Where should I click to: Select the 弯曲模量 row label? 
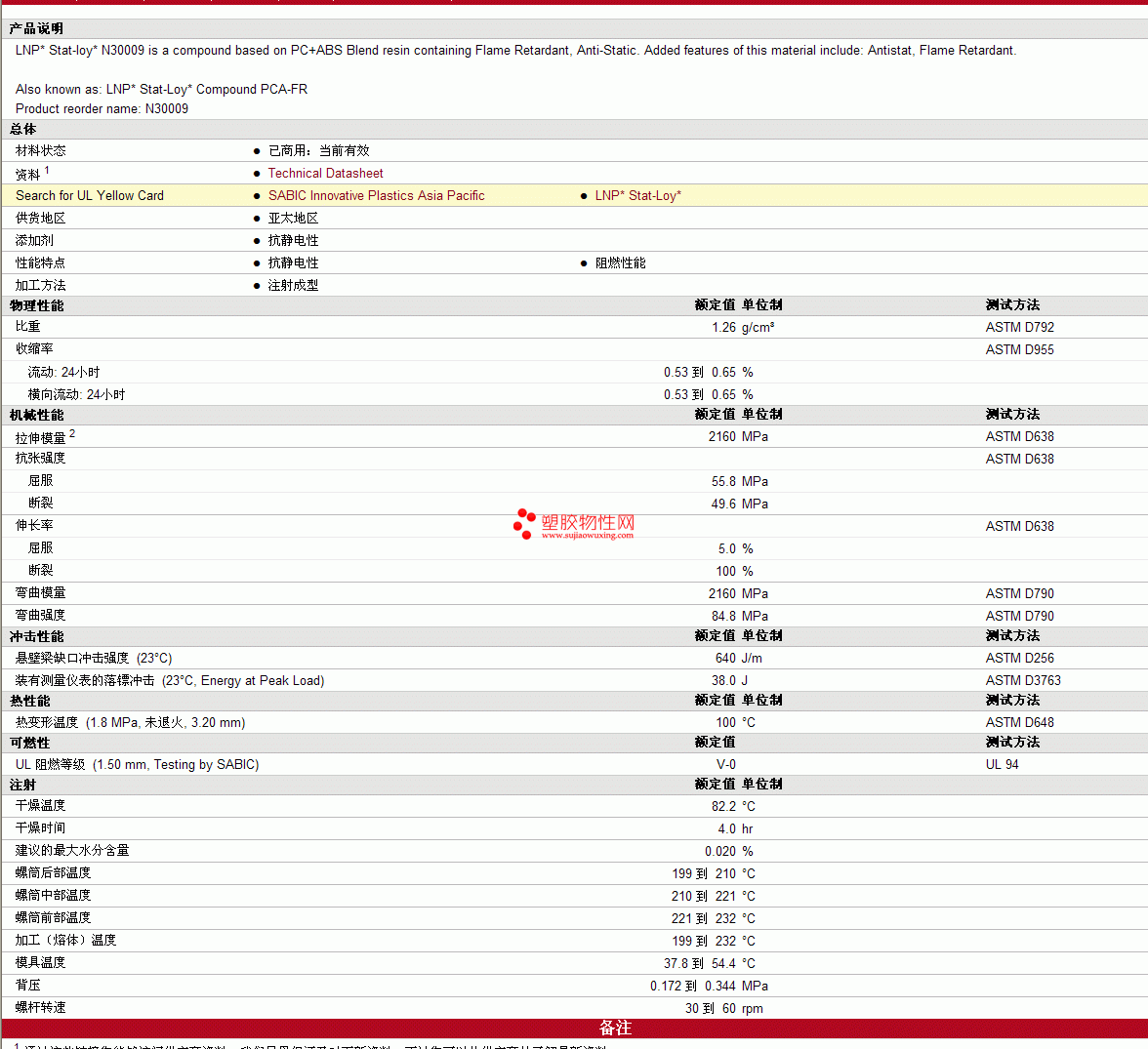click(41, 593)
